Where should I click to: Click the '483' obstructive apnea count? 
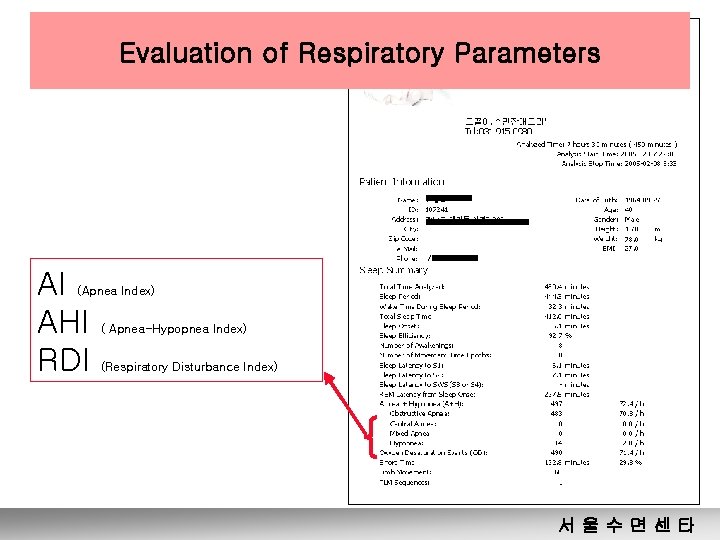[556, 414]
